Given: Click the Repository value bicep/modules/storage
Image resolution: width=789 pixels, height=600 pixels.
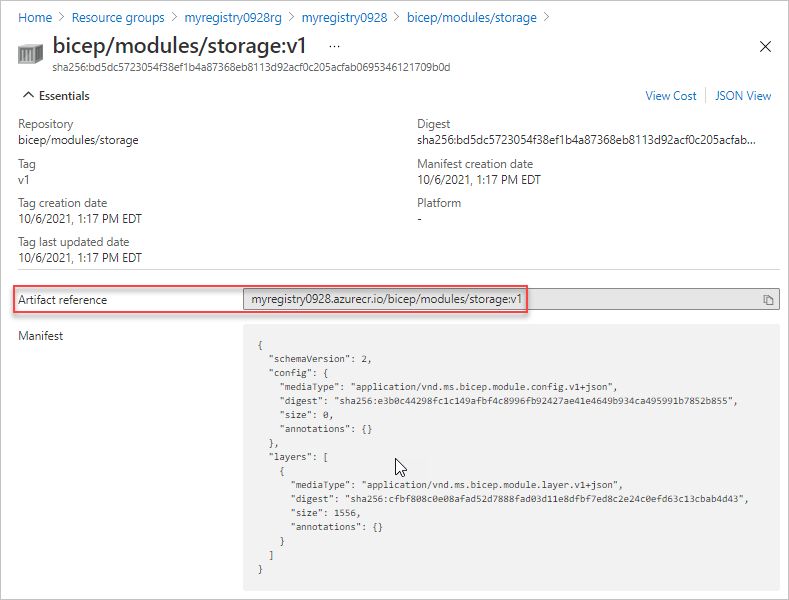Looking at the screenshot, I should [x=78, y=140].
